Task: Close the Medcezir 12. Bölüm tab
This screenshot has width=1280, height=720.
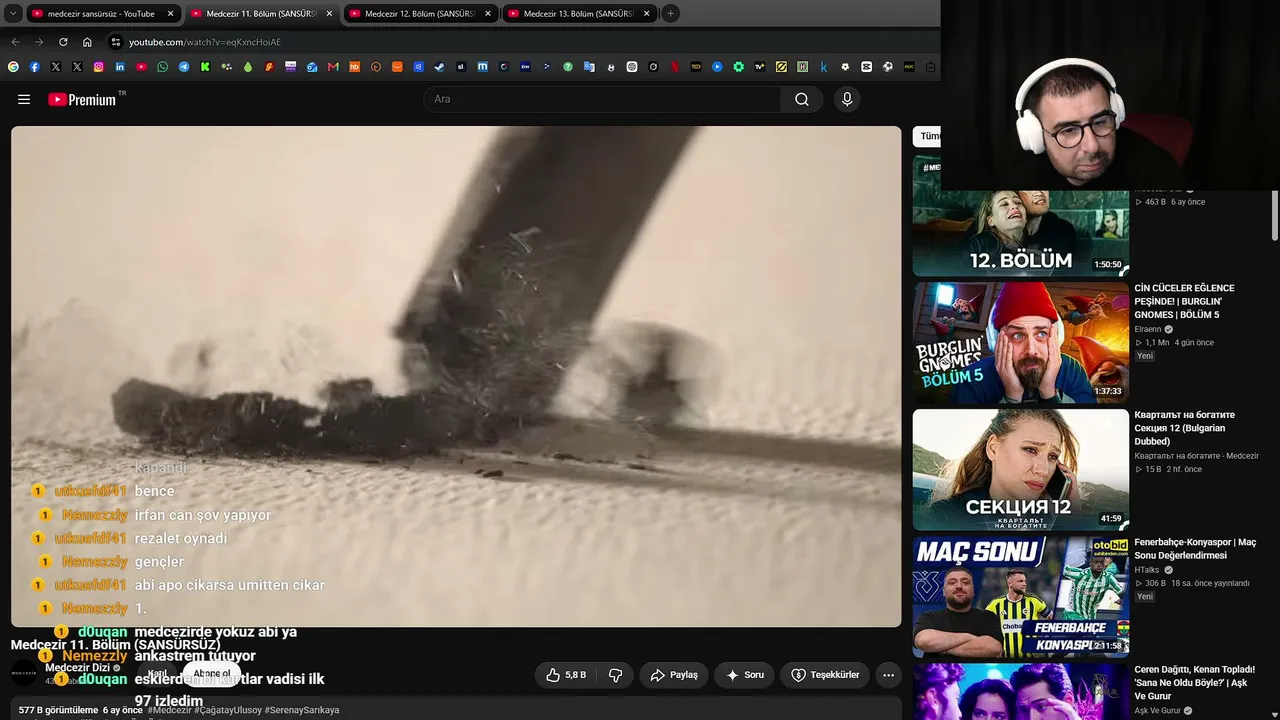Action: pyautogui.click(x=487, y=14)
